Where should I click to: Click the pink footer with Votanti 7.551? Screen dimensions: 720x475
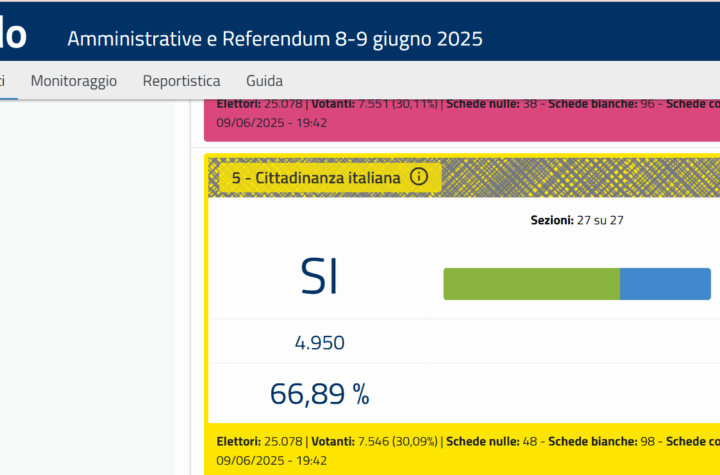point(462,120)
